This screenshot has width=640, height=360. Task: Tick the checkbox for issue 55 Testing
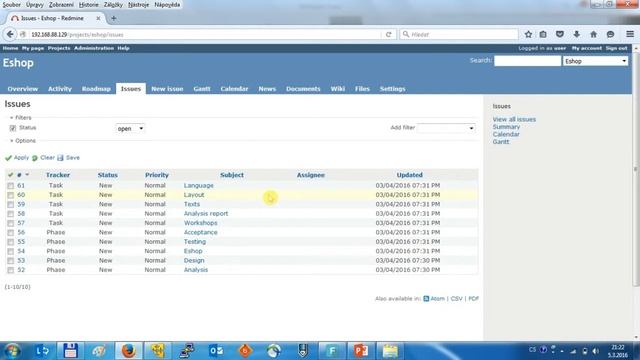[11, 242]
